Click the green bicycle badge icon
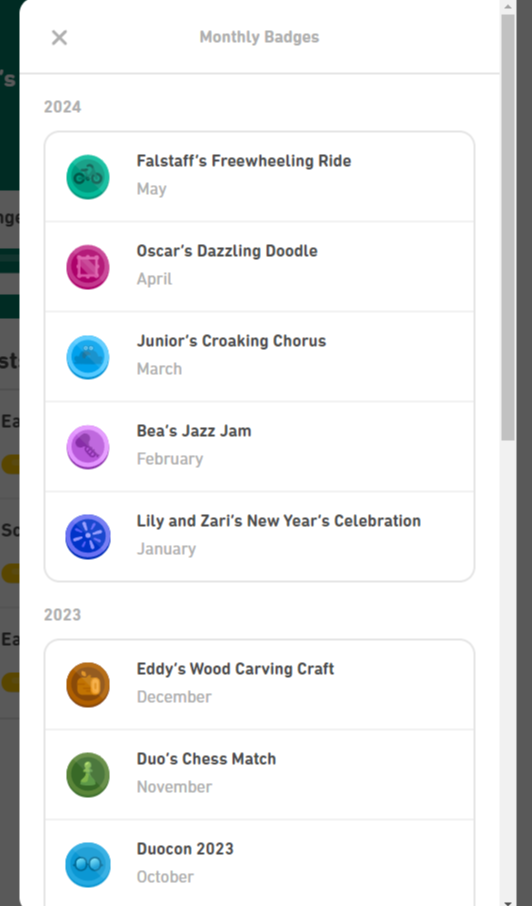 coord(88,177)
